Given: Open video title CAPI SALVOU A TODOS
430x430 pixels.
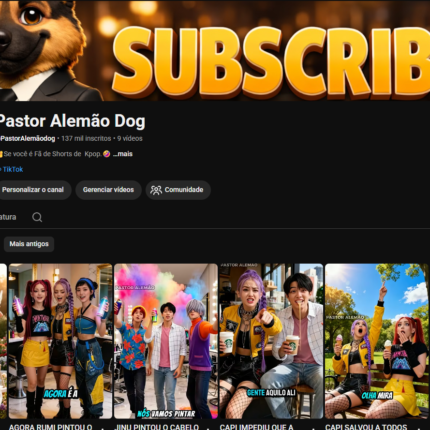Looking at the screenshot, I should click(366, 427).
